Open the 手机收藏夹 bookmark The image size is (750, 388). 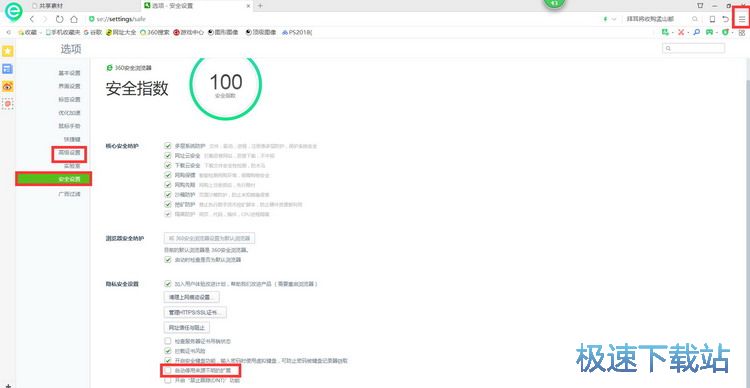pos(63,33)
